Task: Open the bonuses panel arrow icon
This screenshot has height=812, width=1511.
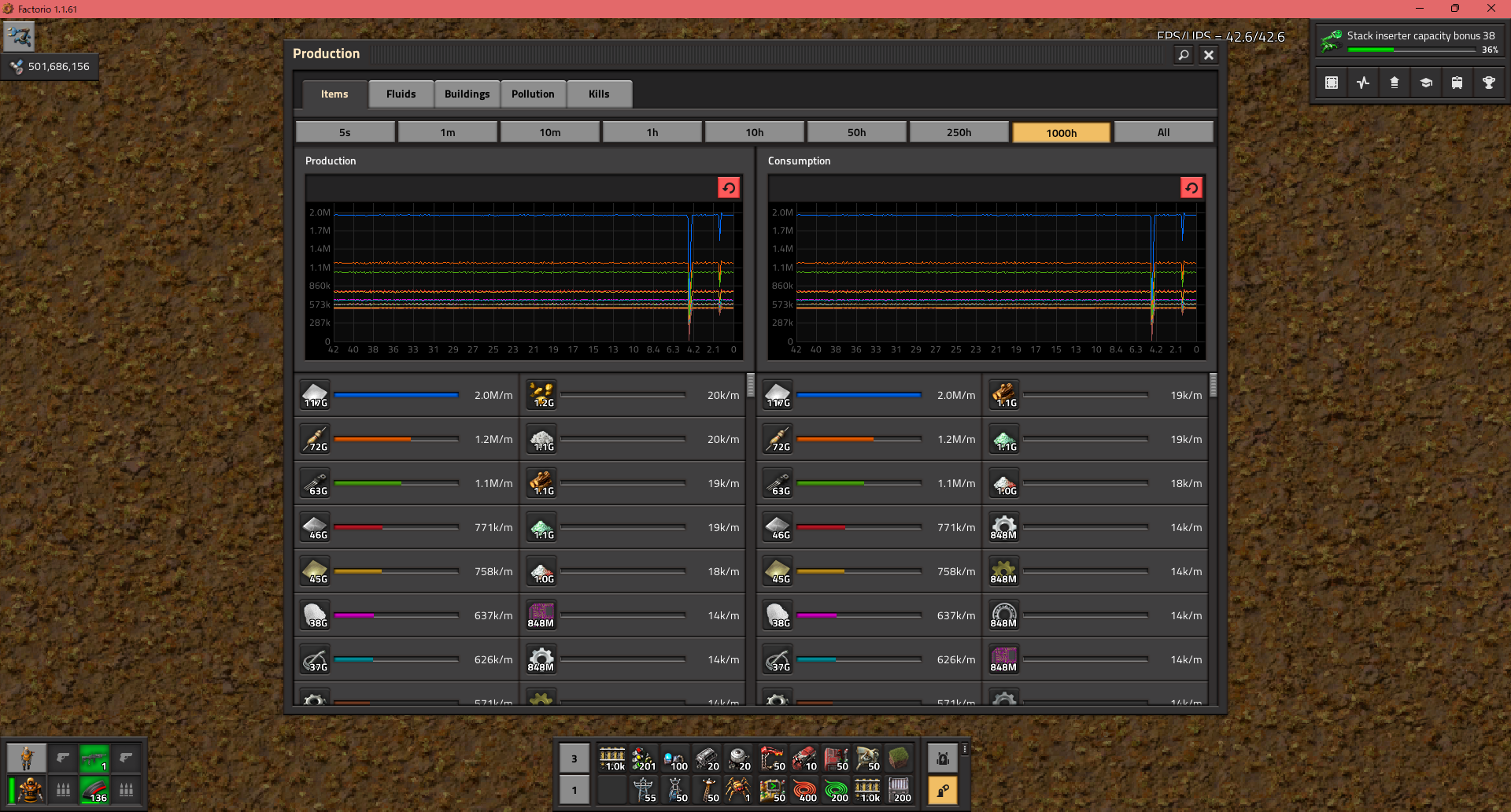Action: tap(1395, 83)
